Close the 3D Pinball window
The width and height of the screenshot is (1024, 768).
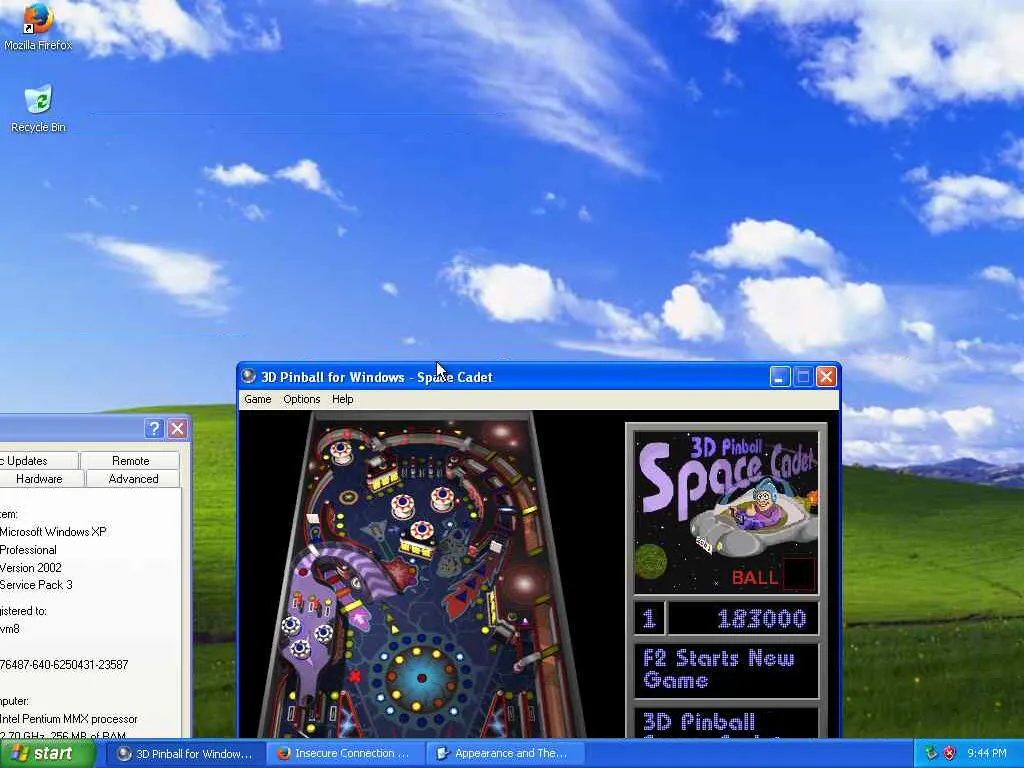click(x=826, y=377)
